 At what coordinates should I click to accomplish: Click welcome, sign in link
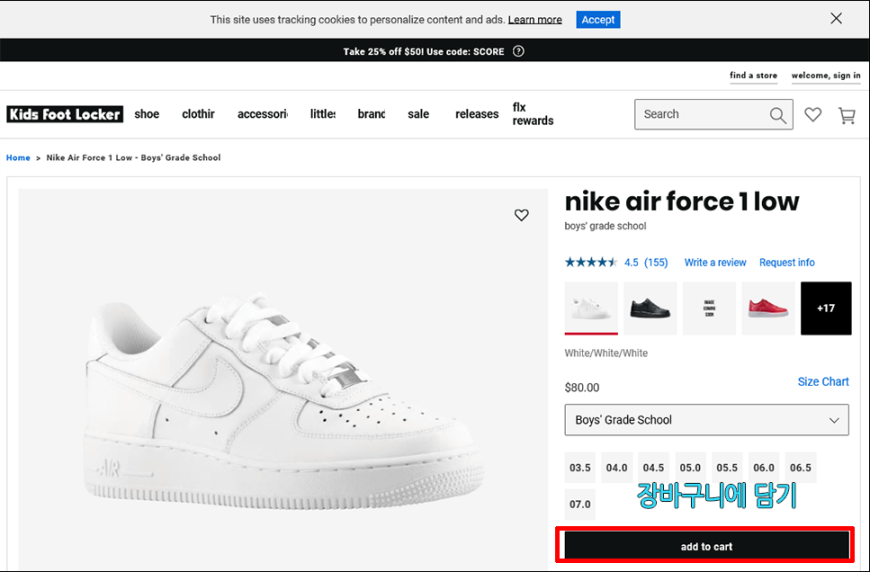pyautogui.click(x=826, y=75)
